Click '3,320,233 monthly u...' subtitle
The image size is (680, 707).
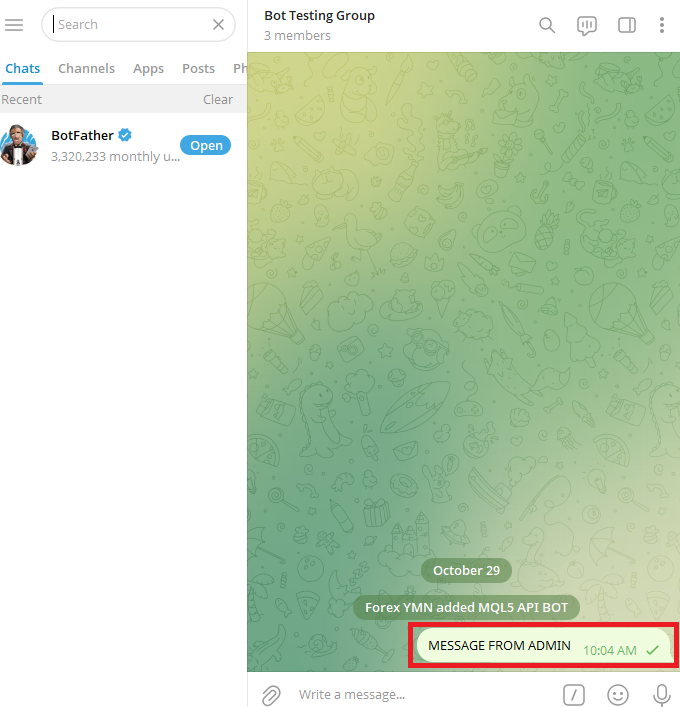click(x=115, y=156)
